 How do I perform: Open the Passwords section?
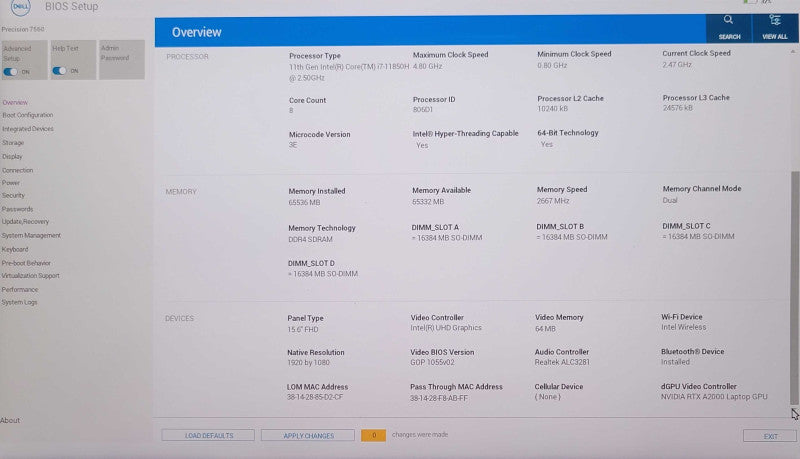(x=17, y=209)
